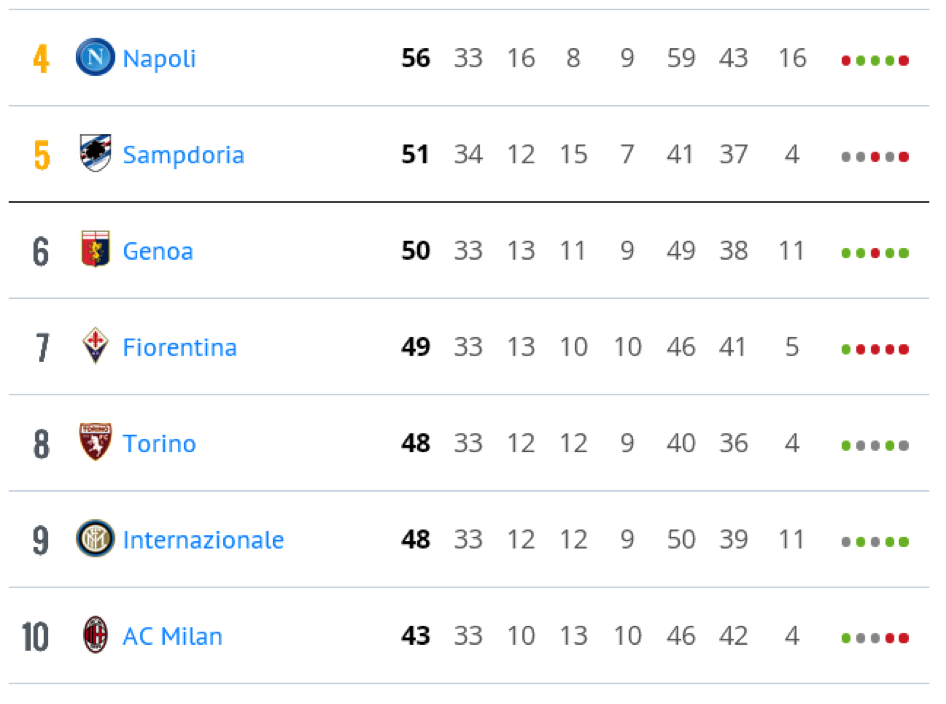Click Napoli's recent form dots

tap(875, 60)
